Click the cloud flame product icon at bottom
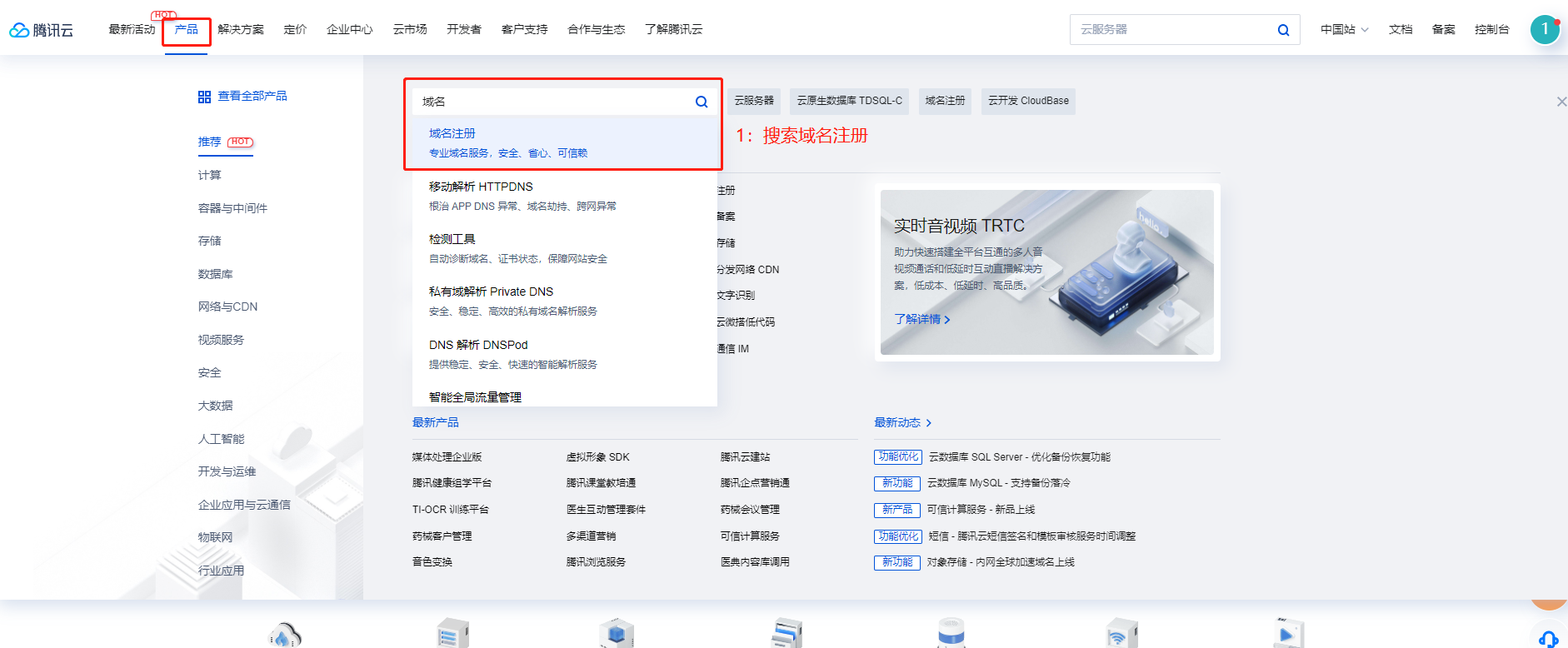Screen dimensions: 1568x648 [x=285, y=636]
